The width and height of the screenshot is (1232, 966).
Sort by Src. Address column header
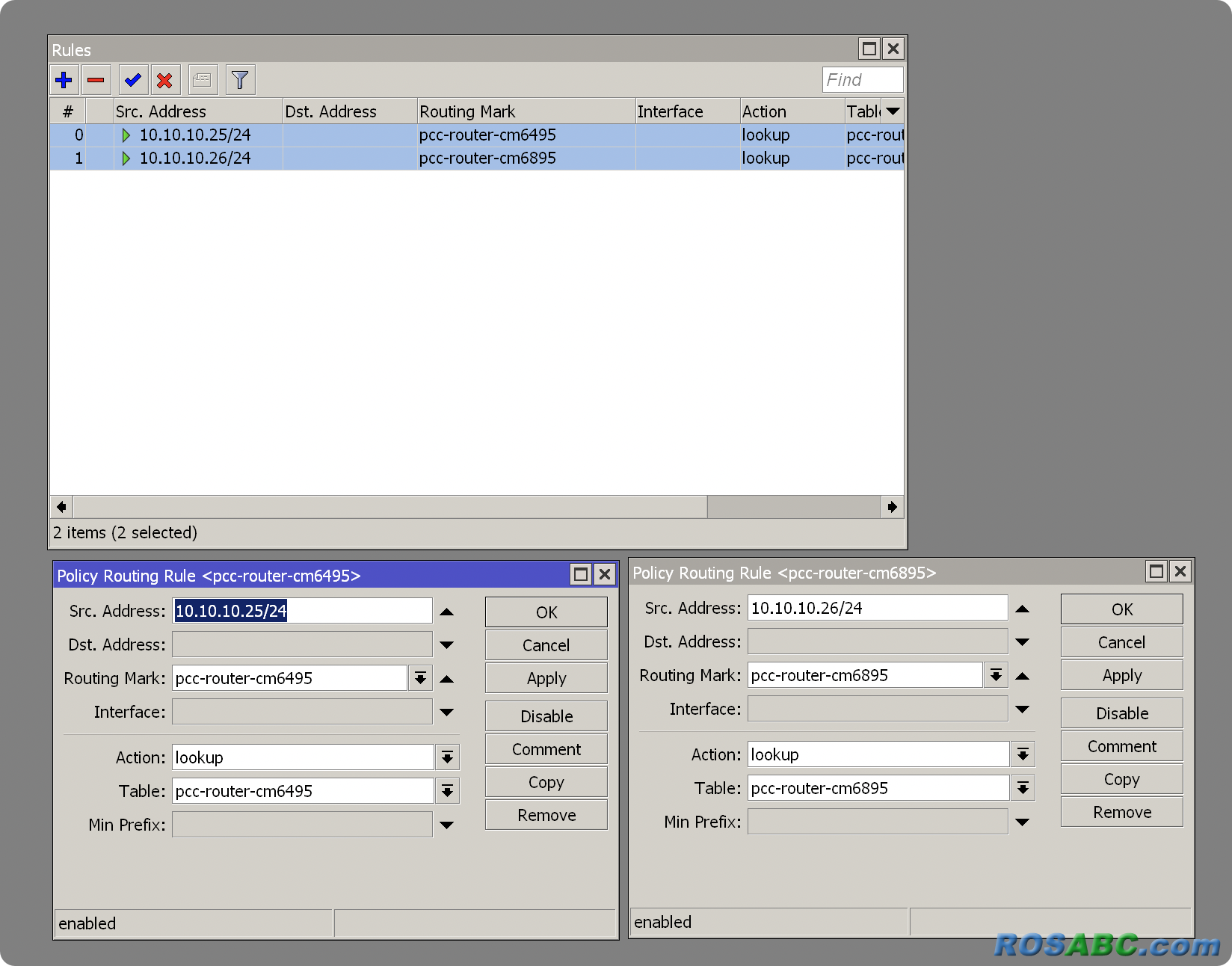tap(198, 111)
